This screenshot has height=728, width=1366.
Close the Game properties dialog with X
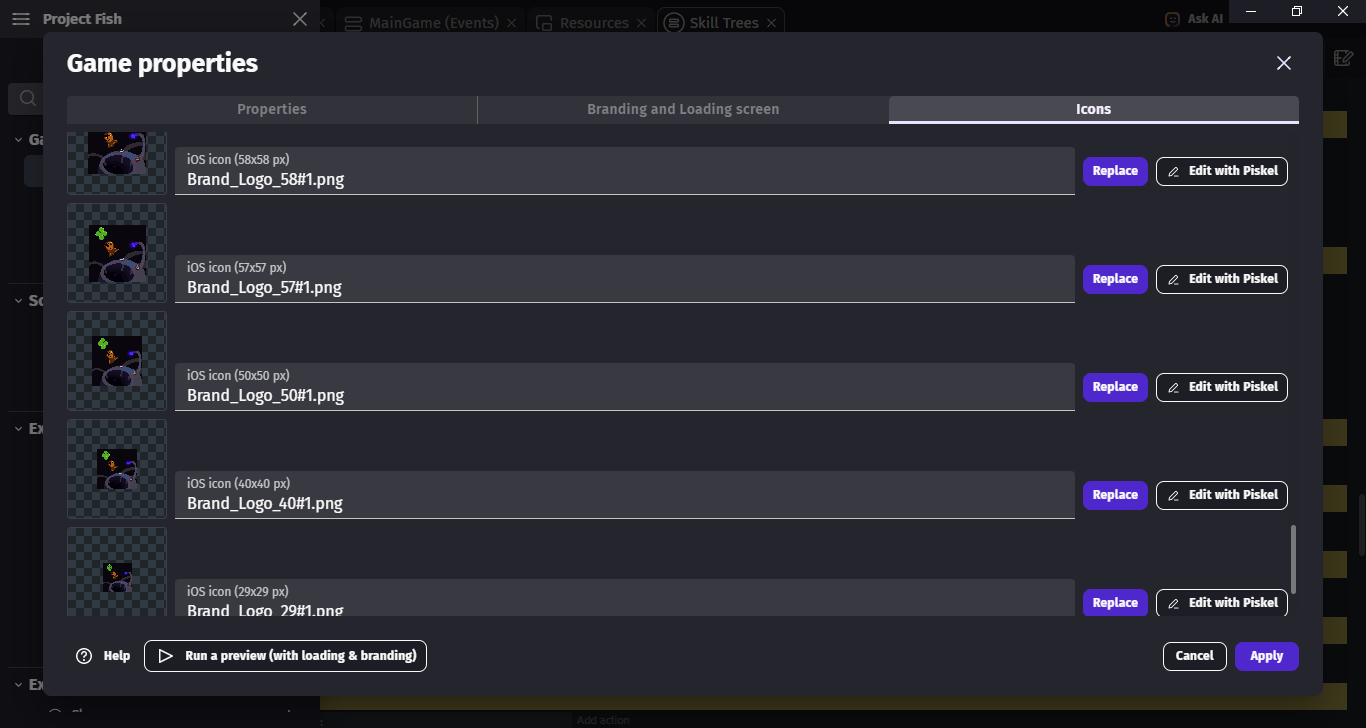pyautogui.click(x=1284, y=63)
